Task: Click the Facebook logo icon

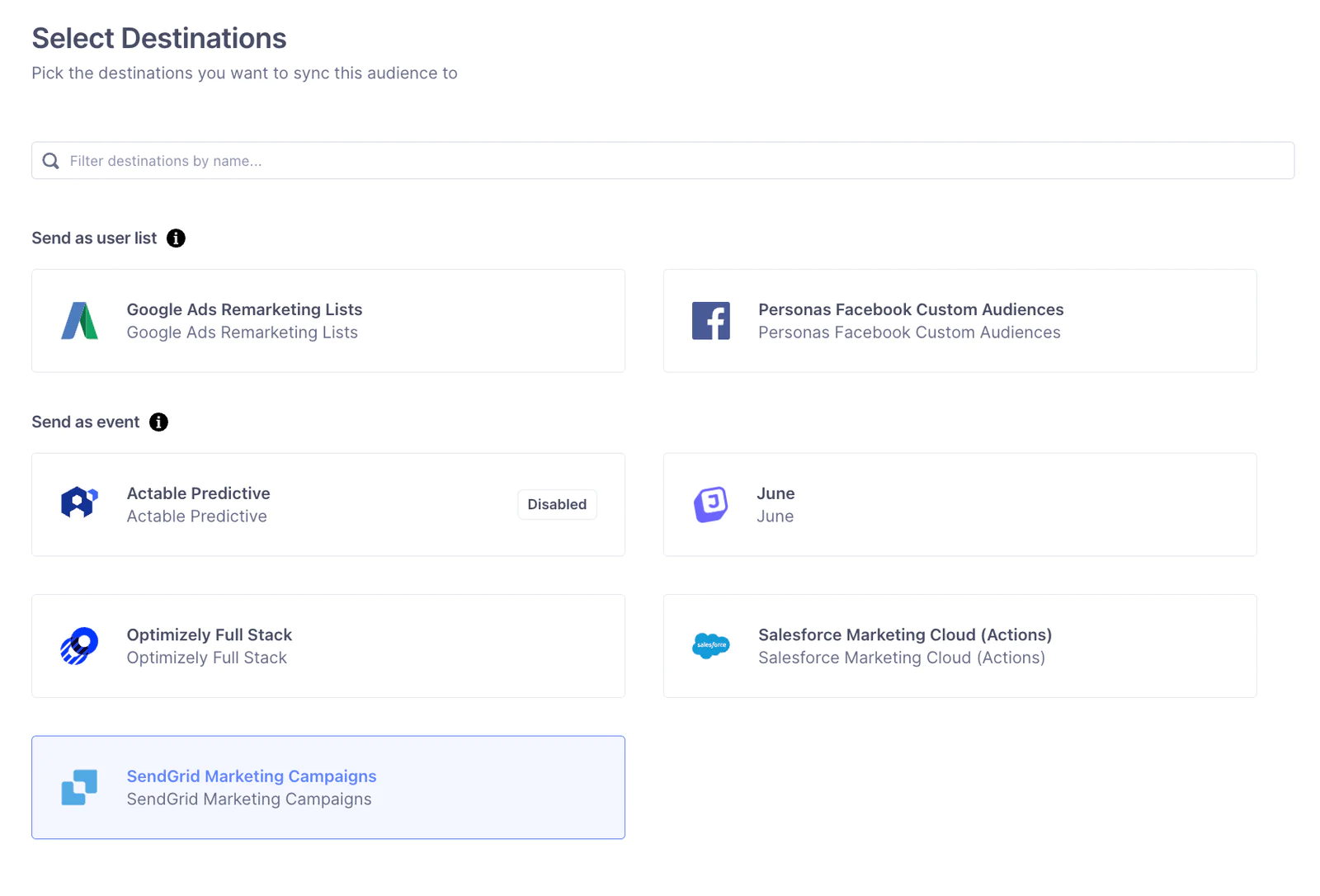Action: (711, 321)
